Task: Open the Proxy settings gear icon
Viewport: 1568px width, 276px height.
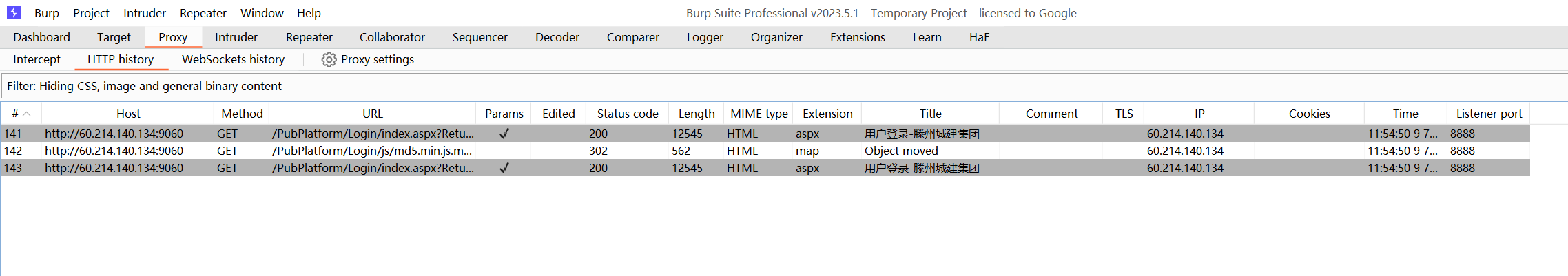Action: point(329,60)
